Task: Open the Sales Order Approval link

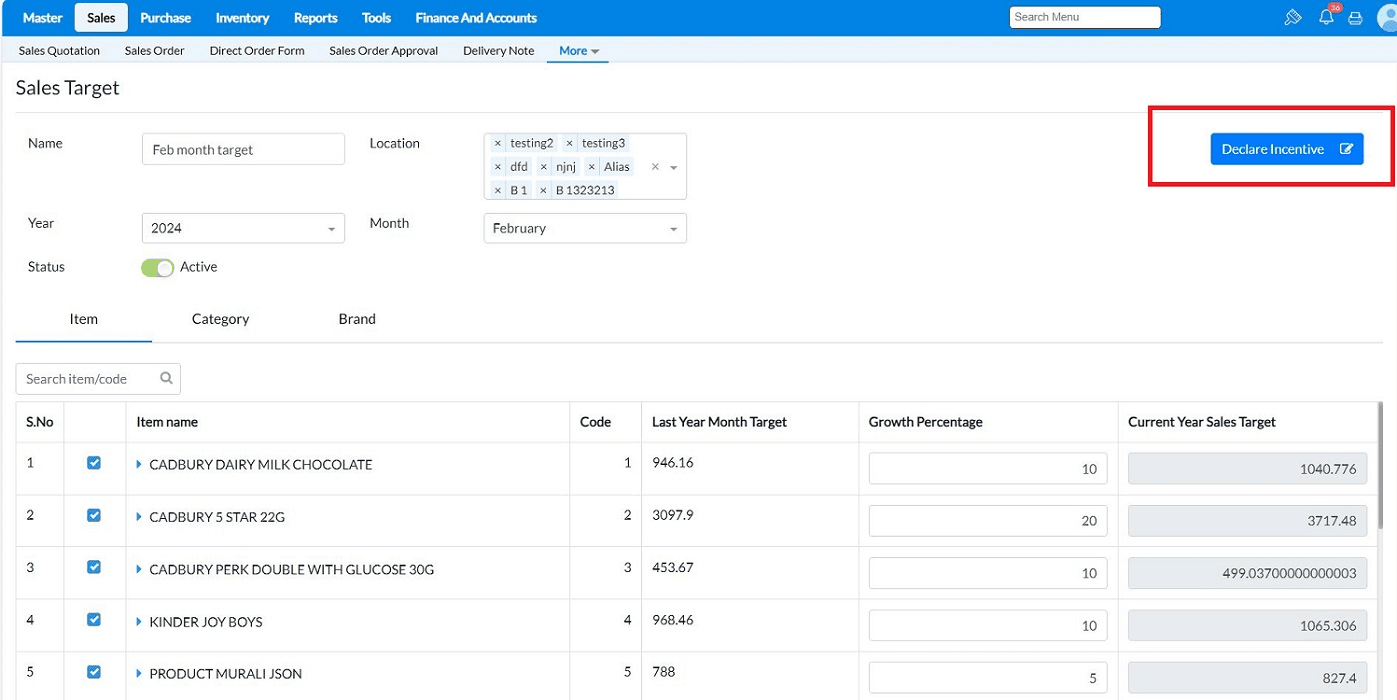Action: coord(383,51)
